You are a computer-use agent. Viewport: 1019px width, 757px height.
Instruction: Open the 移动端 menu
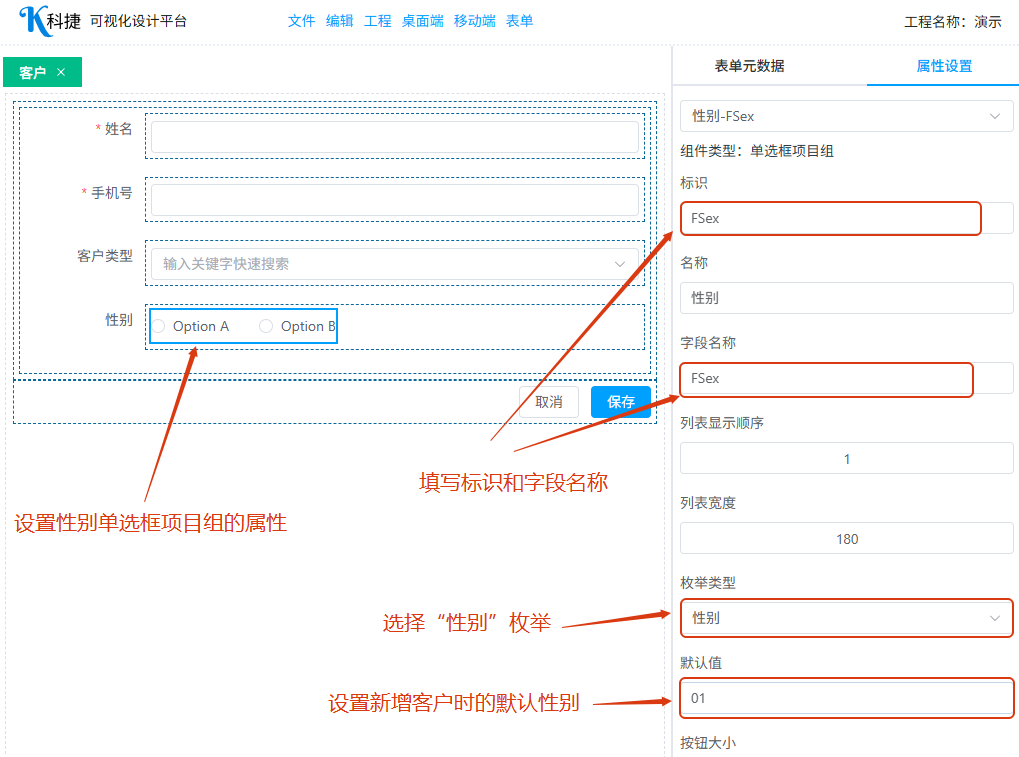click(474, 21)
